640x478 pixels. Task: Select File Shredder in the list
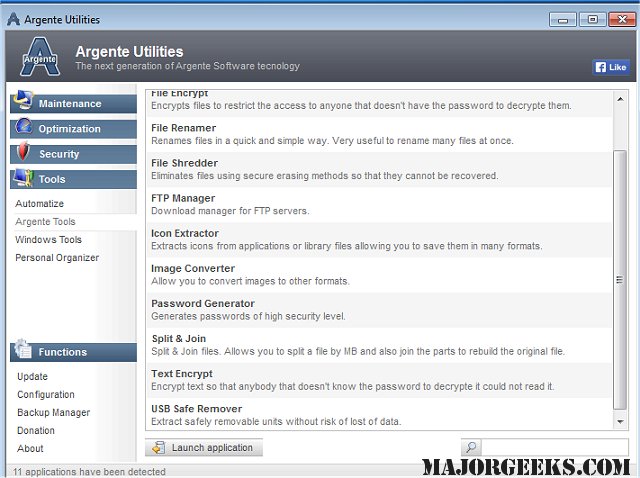tap(379, 170)
